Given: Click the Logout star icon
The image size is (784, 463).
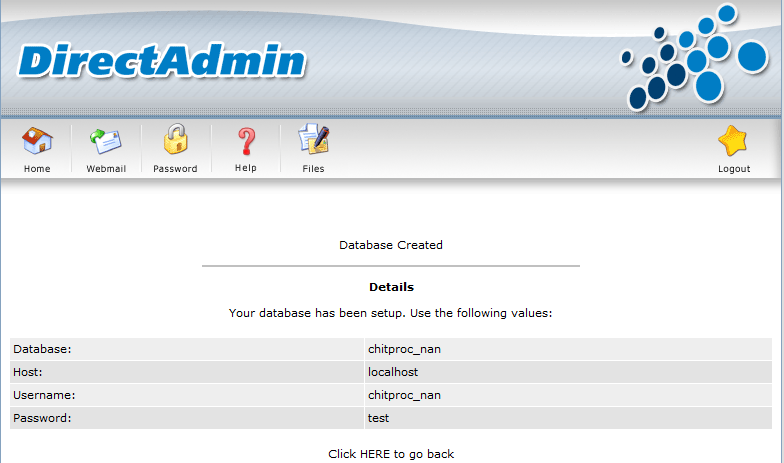Looking at the screenshot, I should pyautogui.click(x=732, y=140).
